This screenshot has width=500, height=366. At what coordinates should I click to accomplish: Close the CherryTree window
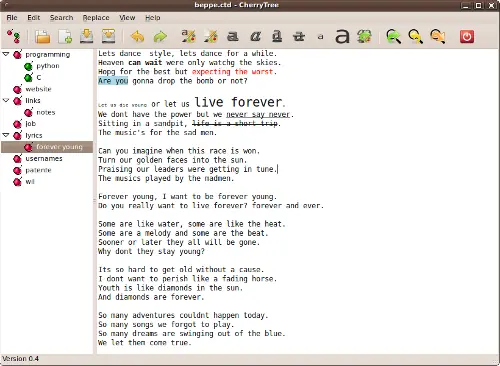pyautogui.click(x=492, y=5)
